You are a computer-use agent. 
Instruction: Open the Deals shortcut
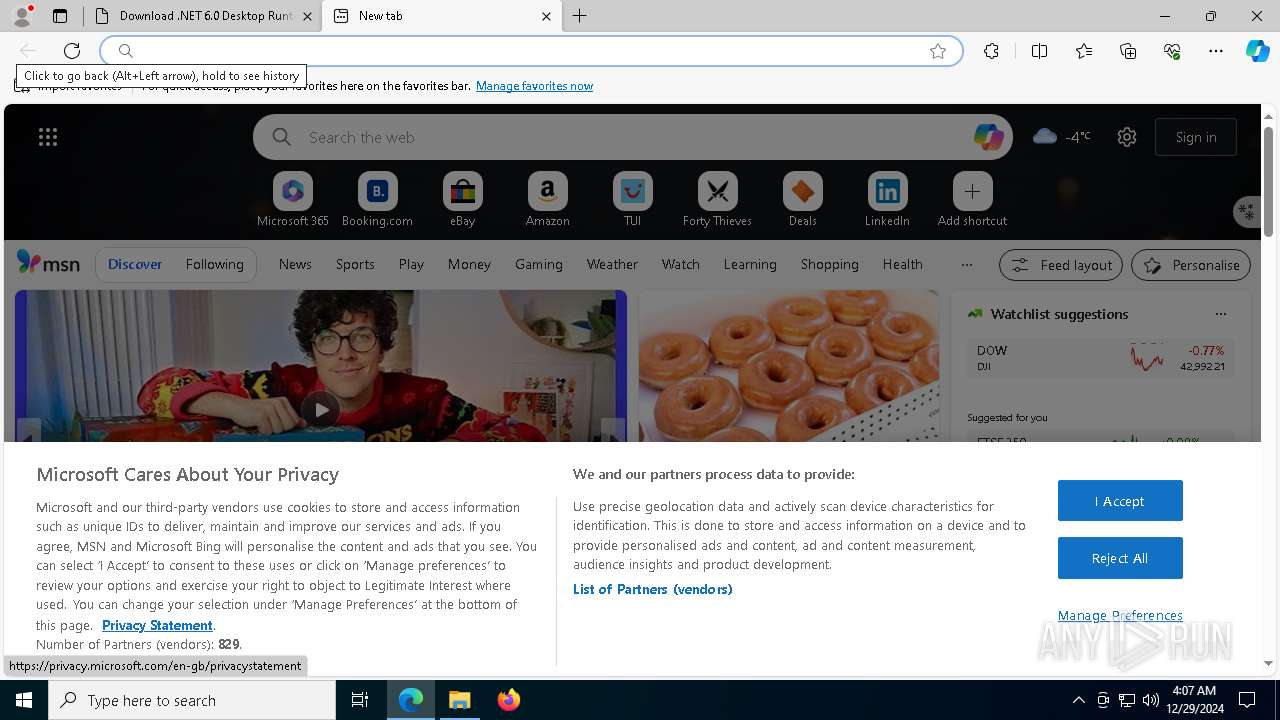point(802,200)
